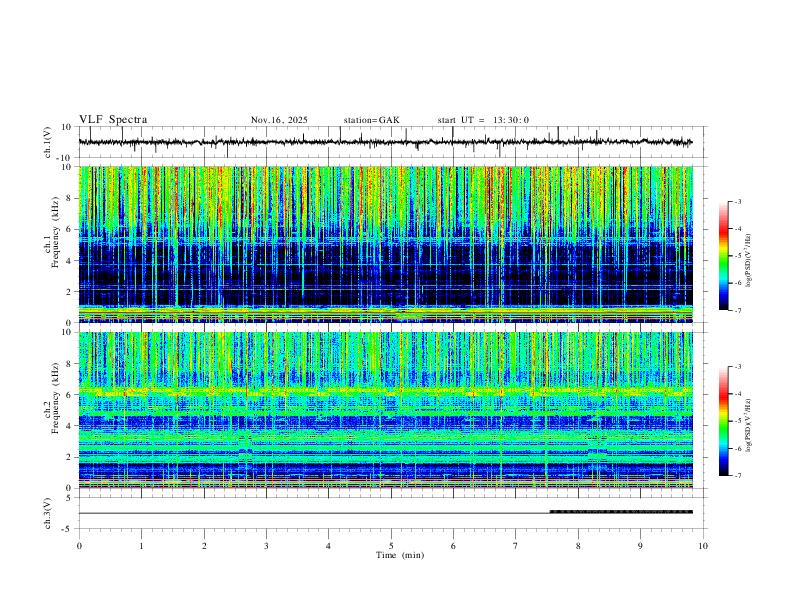Screen dimensions: 792x612
Task: Click the ch.2 Frequency (kHz) axis label
Action: click(52, 398)
